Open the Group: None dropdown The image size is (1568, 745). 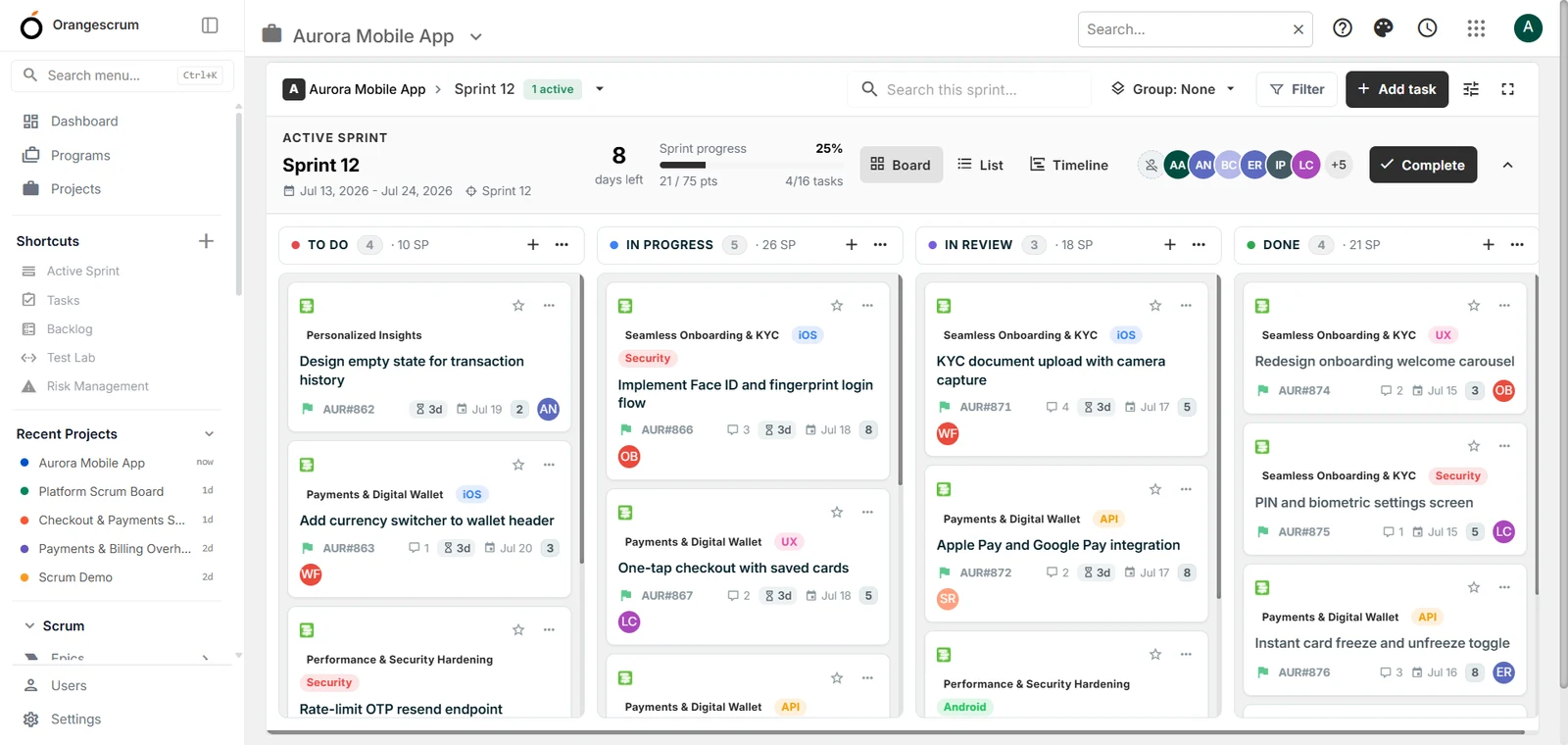coord(1173,89)
